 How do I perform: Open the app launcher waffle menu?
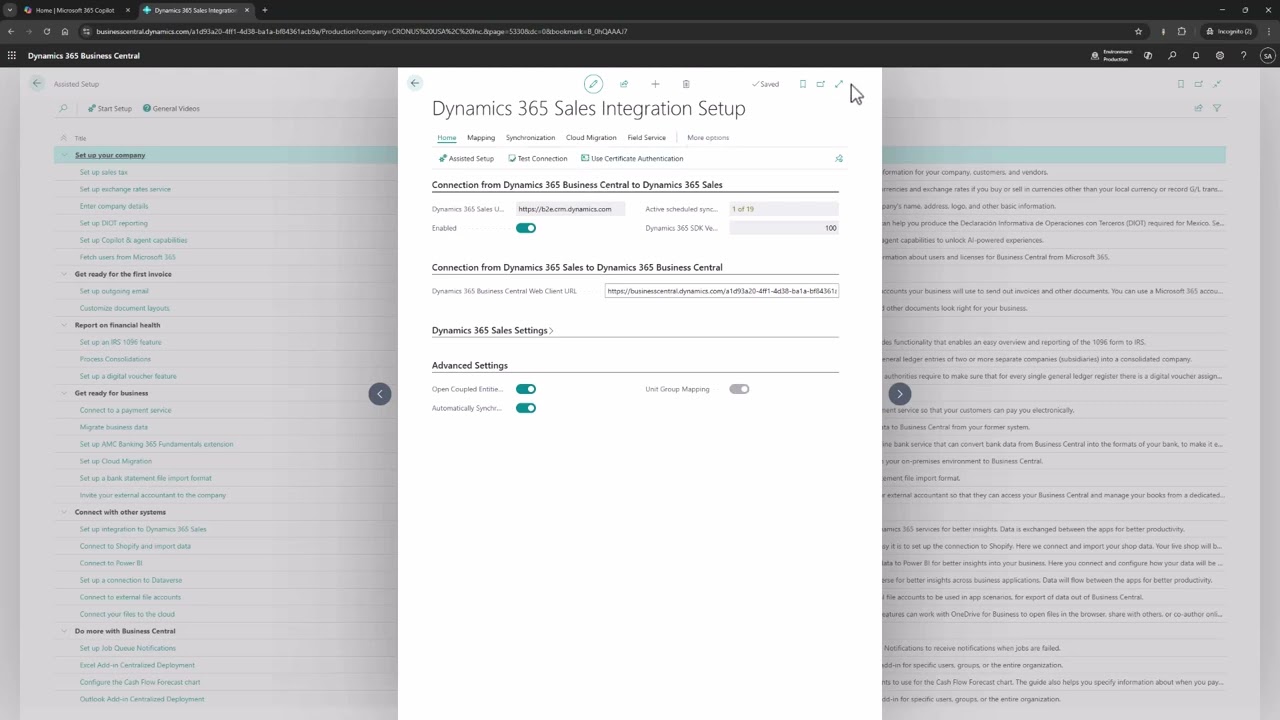point(12,56)
